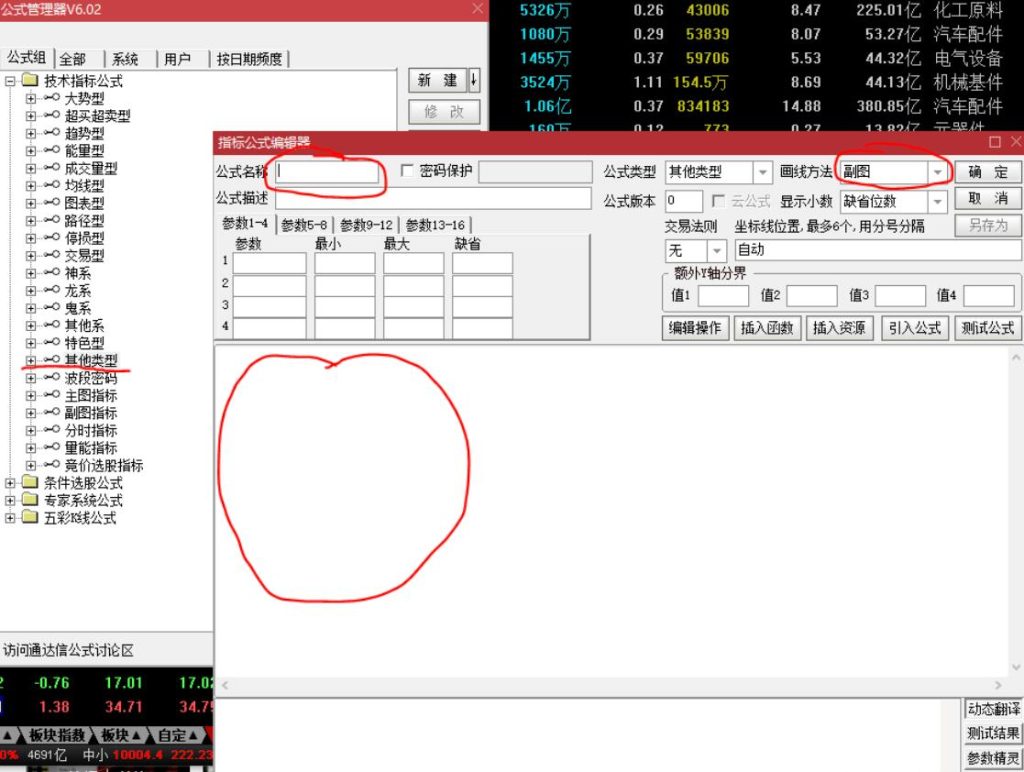Click the 专家系统公式 folder icon
The width and height of the screenshot is (1024, 772).
pyautogui.click(x=29, y=500)
